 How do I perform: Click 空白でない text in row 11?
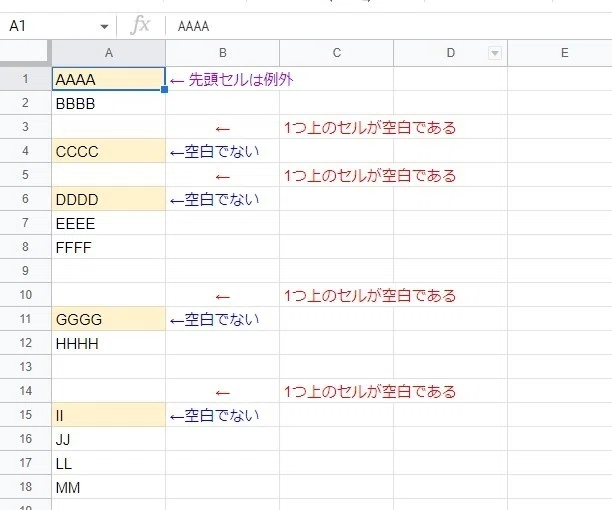[x=222, y=320]
